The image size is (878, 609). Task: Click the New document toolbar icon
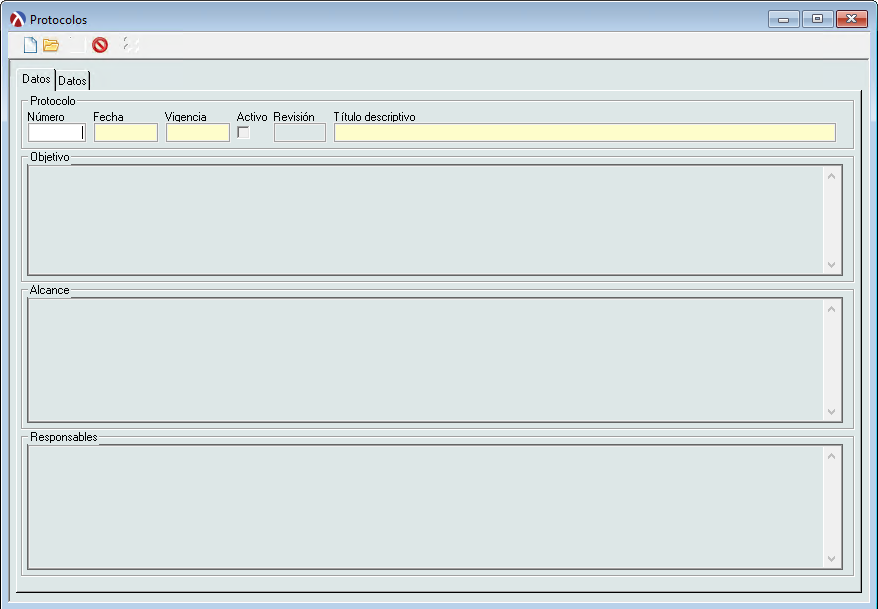click(30, 45)
